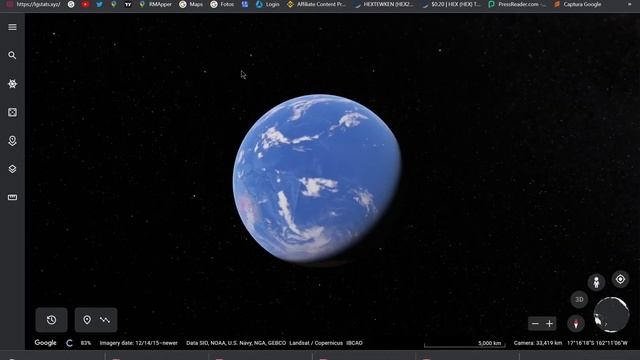The height and width of the screenshot is (360, 640).
Task: Open historical imagery clock button
Action: tap(51, 320)
